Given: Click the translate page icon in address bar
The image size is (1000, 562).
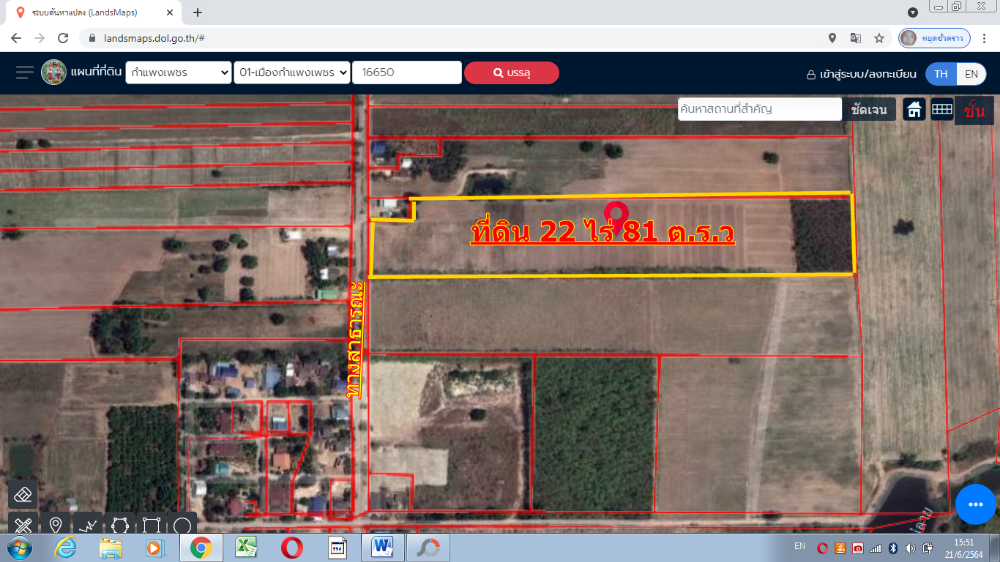Looking at the screenshot, I should (856, 38).
